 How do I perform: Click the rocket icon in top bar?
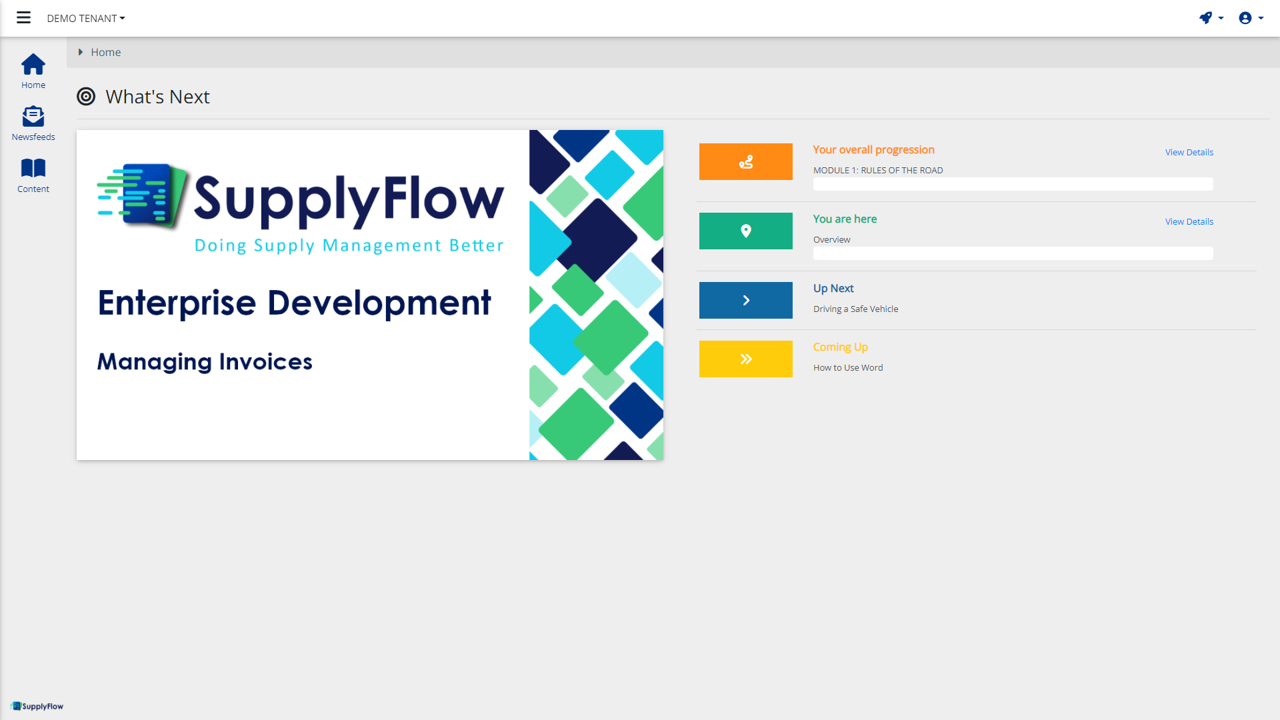click(1206, 18)
